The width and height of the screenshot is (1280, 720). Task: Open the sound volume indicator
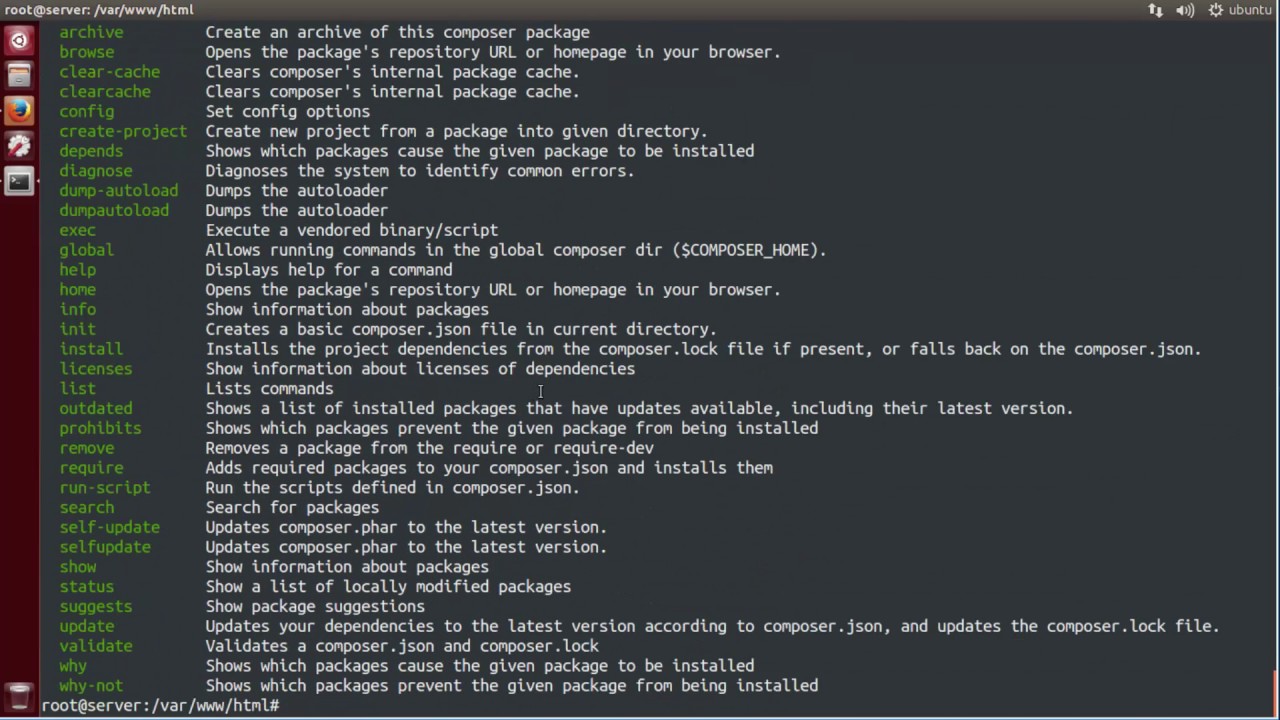[x=1185, y=10]
